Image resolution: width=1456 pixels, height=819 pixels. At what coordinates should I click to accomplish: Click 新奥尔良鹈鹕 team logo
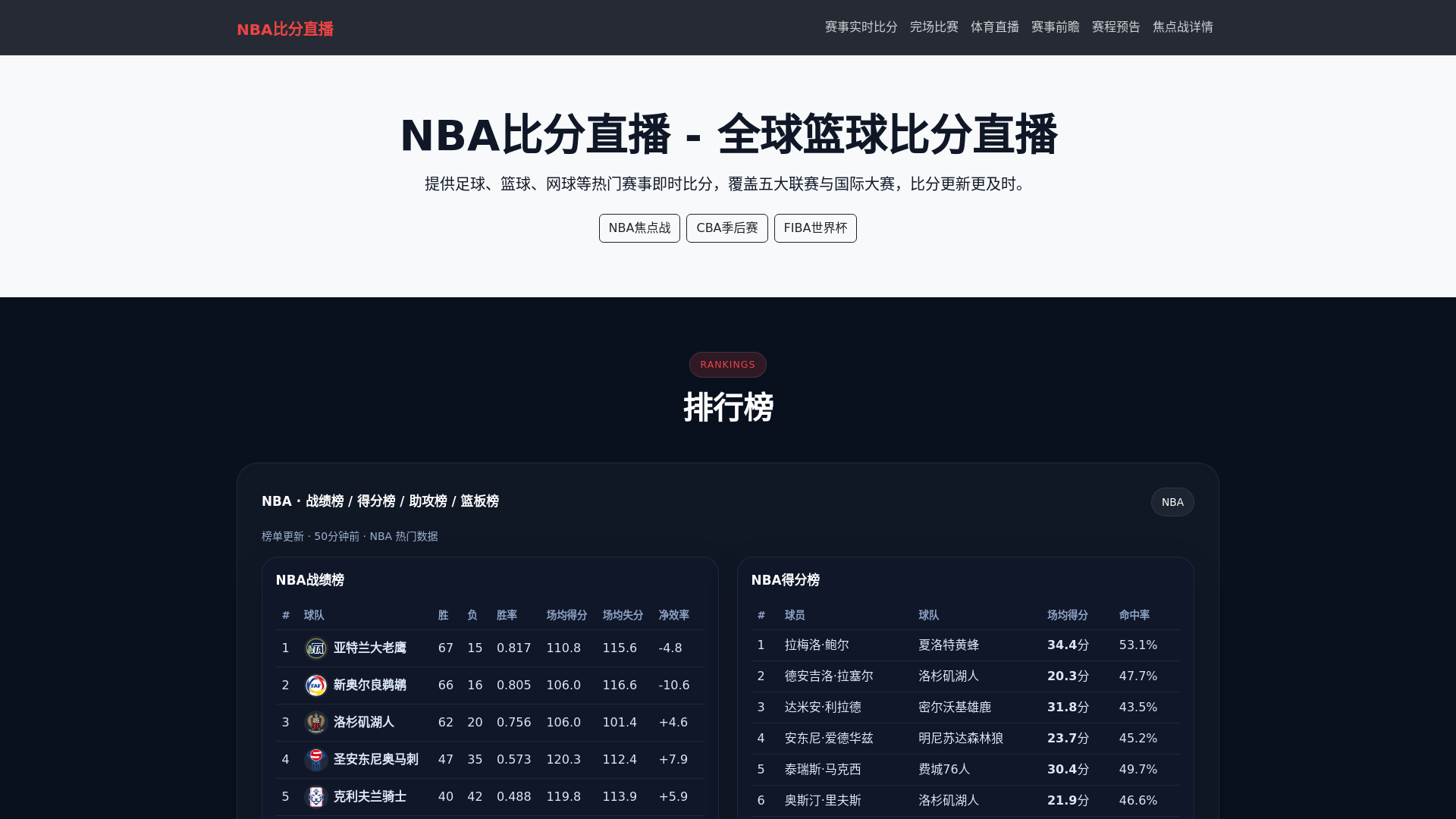pos(315,686)
